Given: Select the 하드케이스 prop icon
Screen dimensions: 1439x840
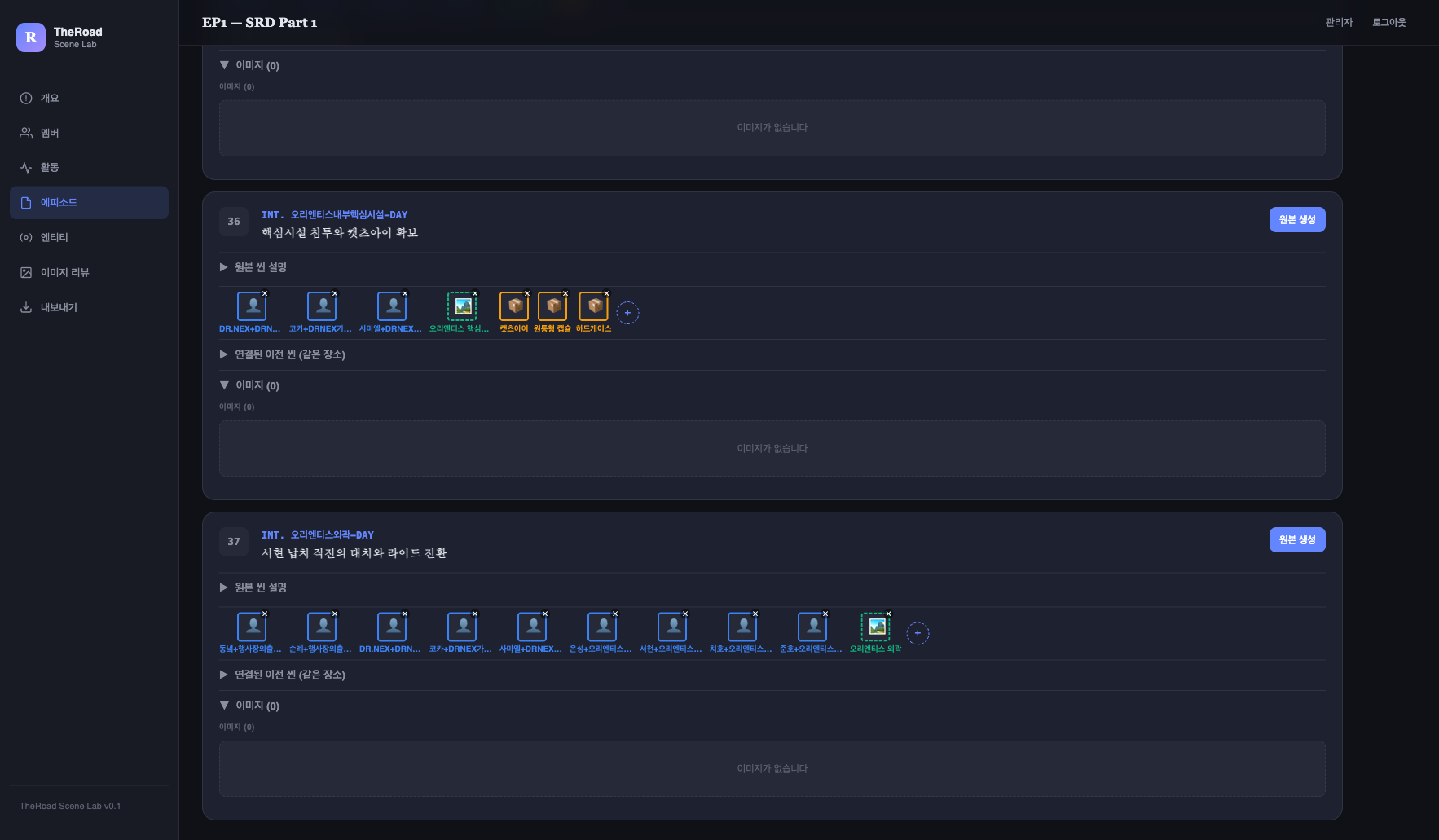Looking at the screenshot, I should (x=594, y=306).
